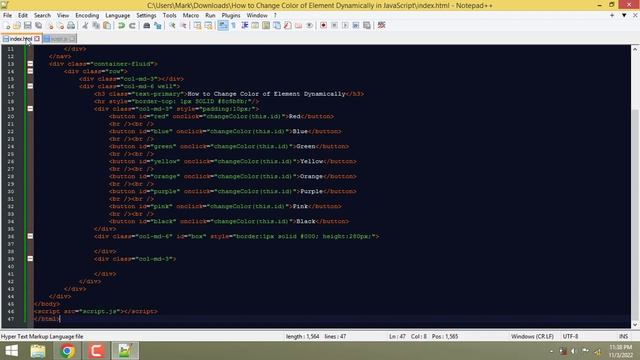640x360 pixels.
Task: Open User Defined Language dialog icon
Action: (255, 25)
